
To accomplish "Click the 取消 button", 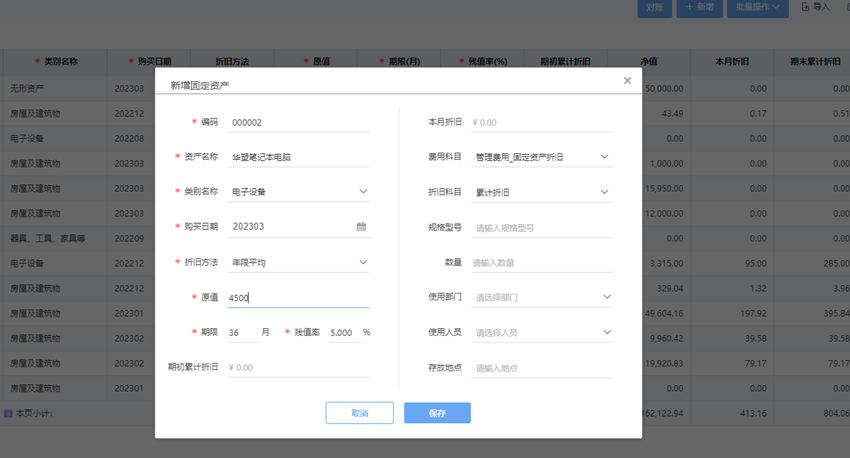I will [359, 413].
